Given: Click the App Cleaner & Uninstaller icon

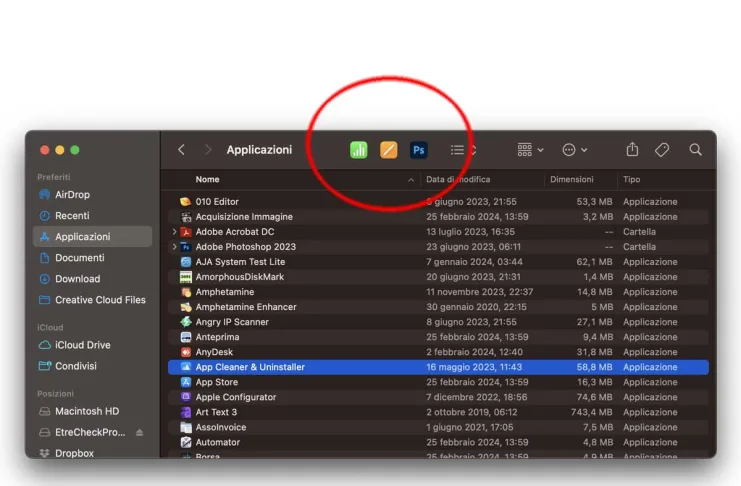Looking at the screenshot, I should coord(186,367).
